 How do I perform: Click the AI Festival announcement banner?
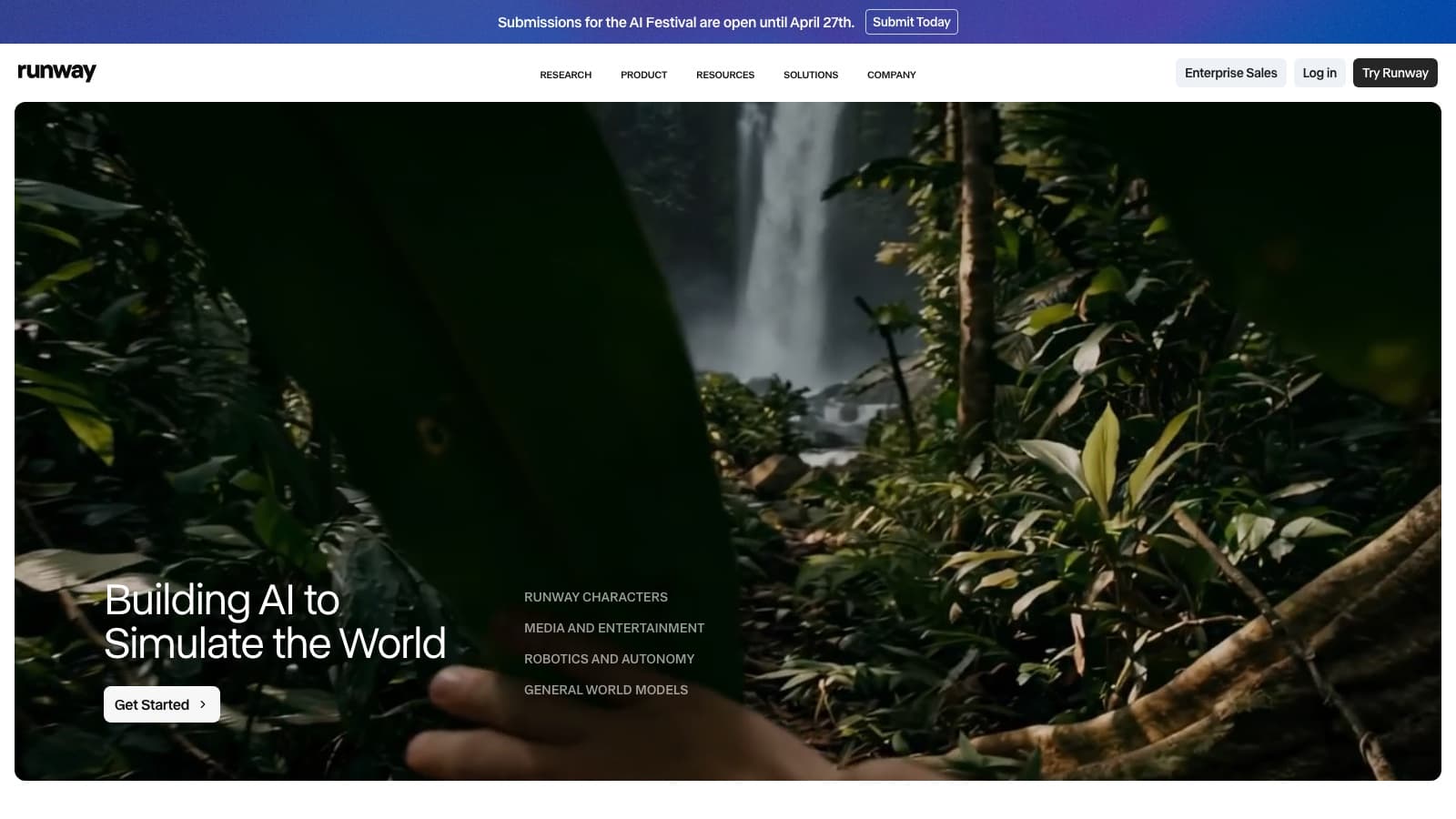point(728,21)
